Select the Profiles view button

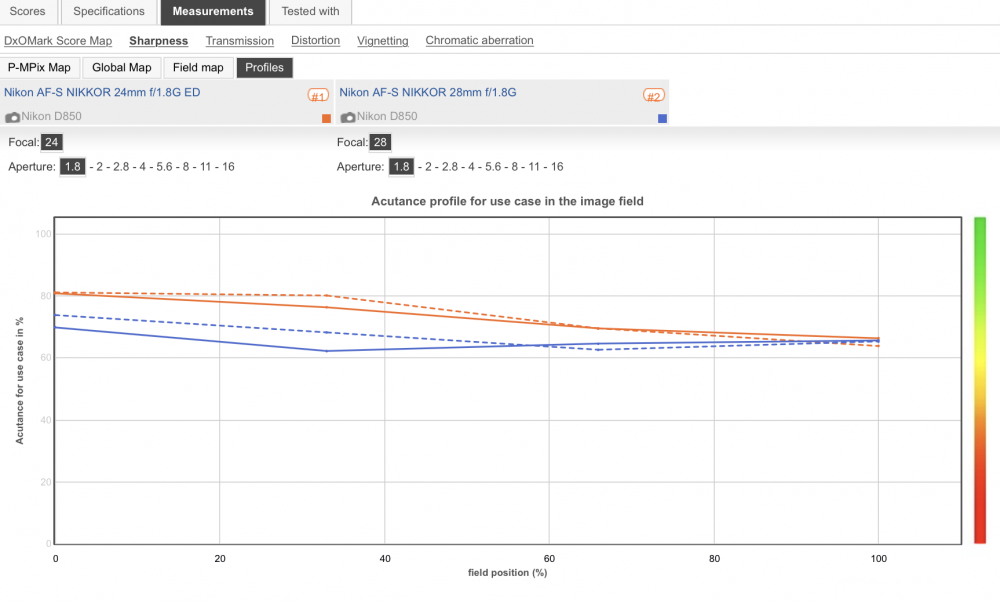pyautogui.click(x=265, y=68)
